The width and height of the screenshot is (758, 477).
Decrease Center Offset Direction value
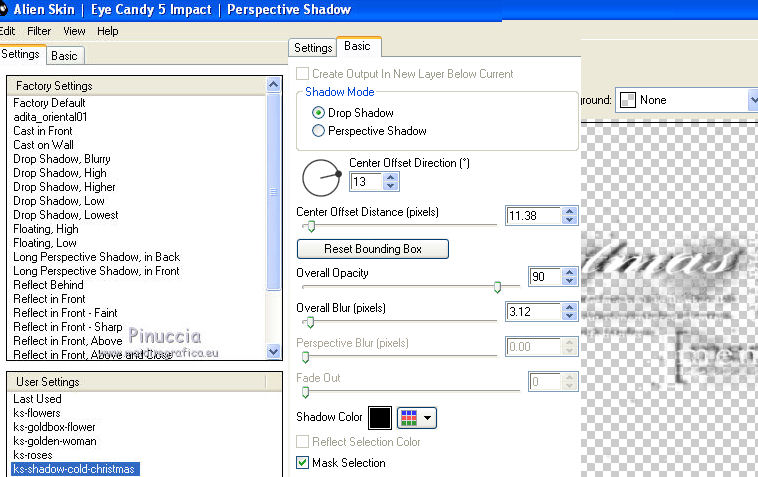pos(391,186)
